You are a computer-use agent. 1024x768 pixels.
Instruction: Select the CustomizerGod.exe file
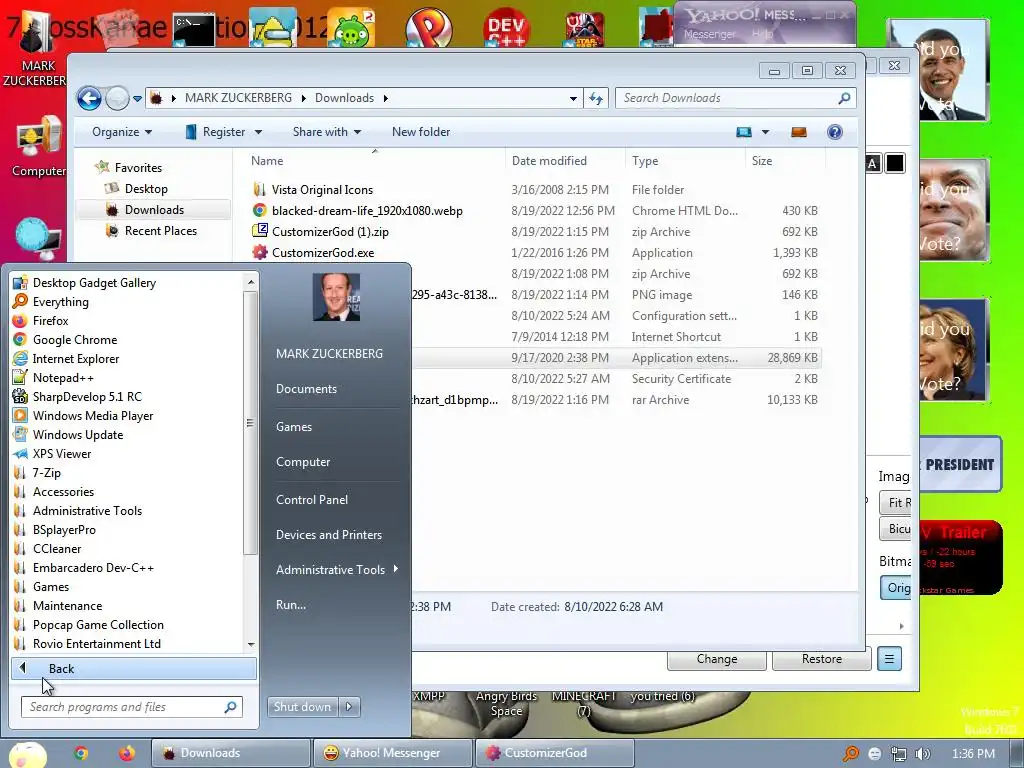[x=323, y=253]
